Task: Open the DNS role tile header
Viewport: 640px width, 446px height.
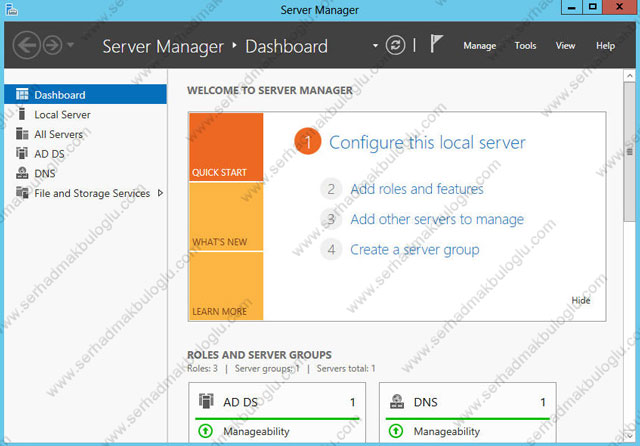Action: tap(468, 402)
